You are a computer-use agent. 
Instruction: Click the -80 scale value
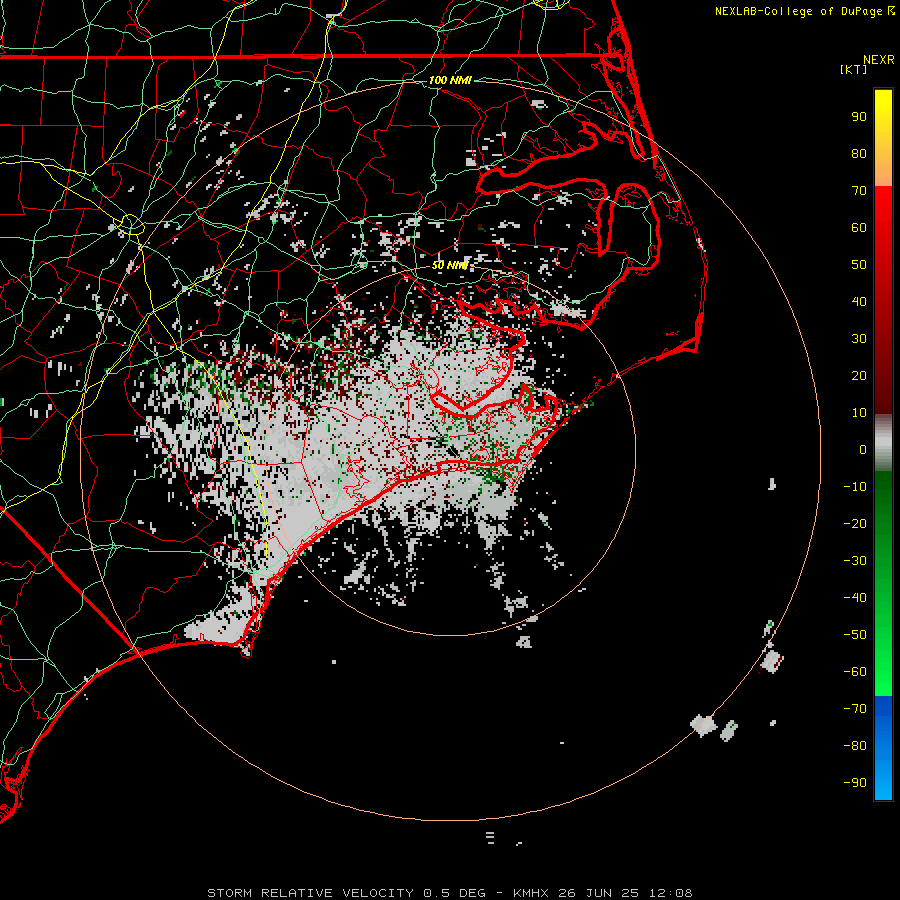[x=855, y=746]
